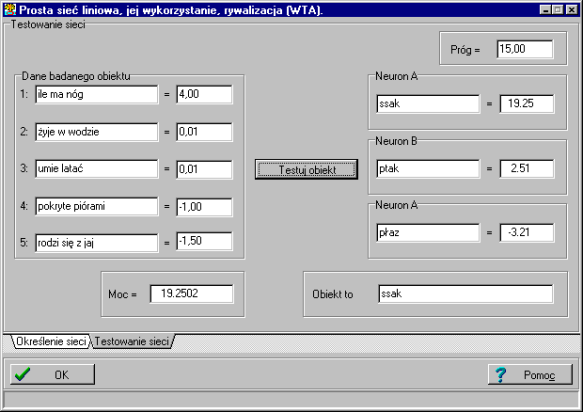Click the blue question mark Pomoc icon
The image size is (583, 412).
501,374
